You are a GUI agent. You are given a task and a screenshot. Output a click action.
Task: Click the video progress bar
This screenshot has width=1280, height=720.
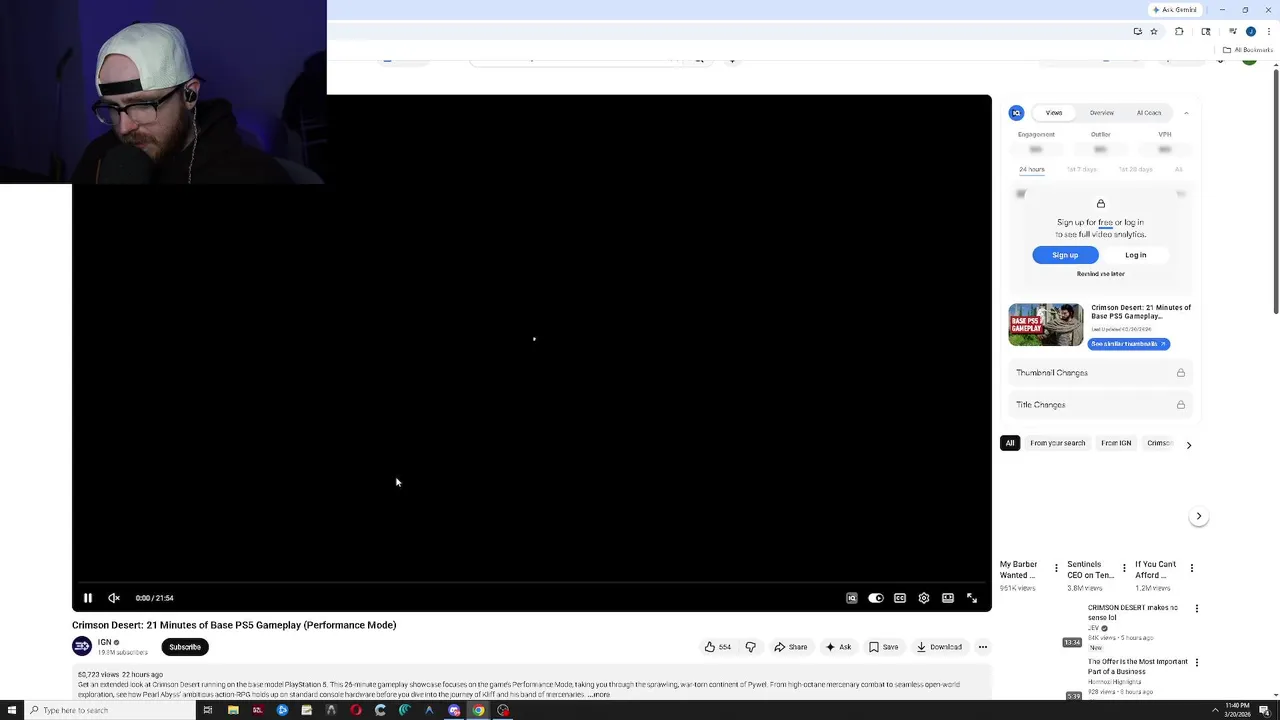click(x=531, y=583)
